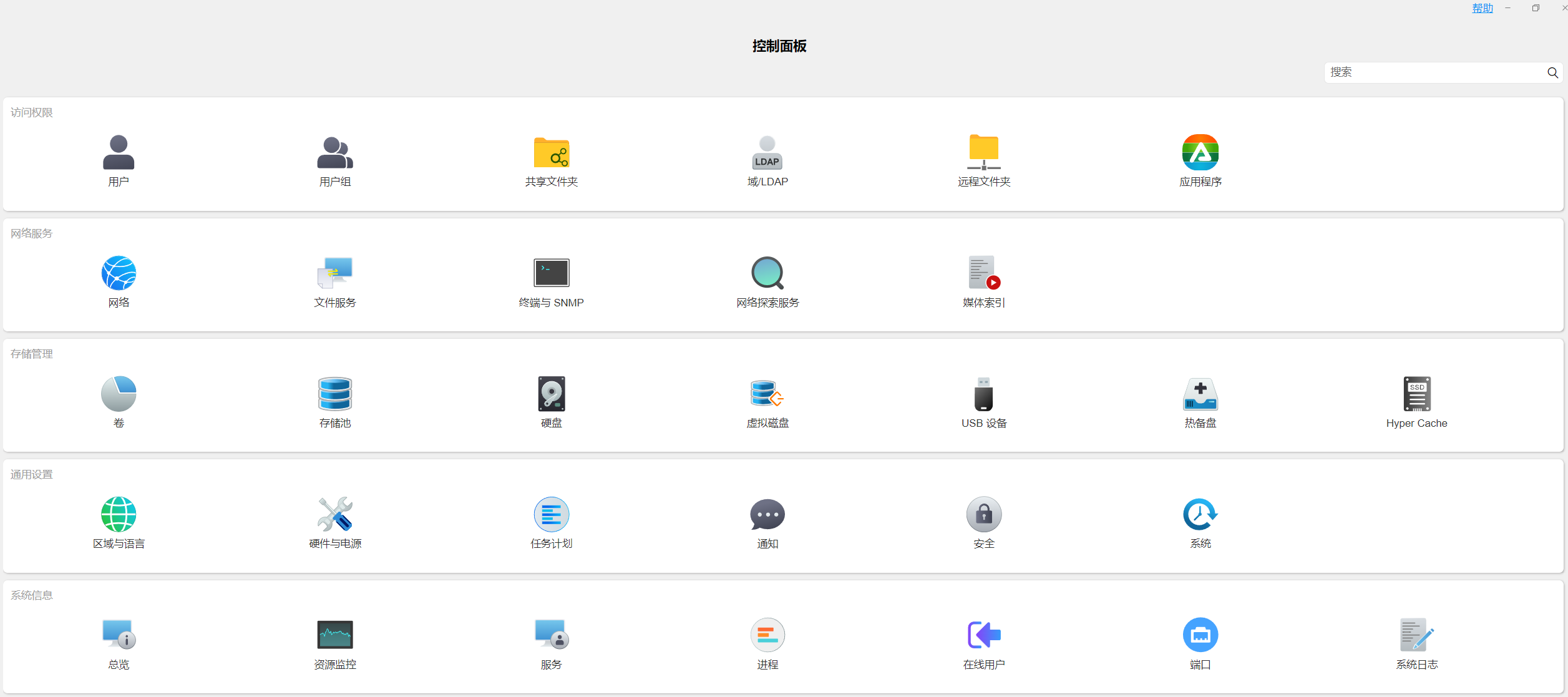The width and height of the screenshot is (1568, 697).
Task: Open the 存储池 storage pool icon
Action: tap(334, 394)
